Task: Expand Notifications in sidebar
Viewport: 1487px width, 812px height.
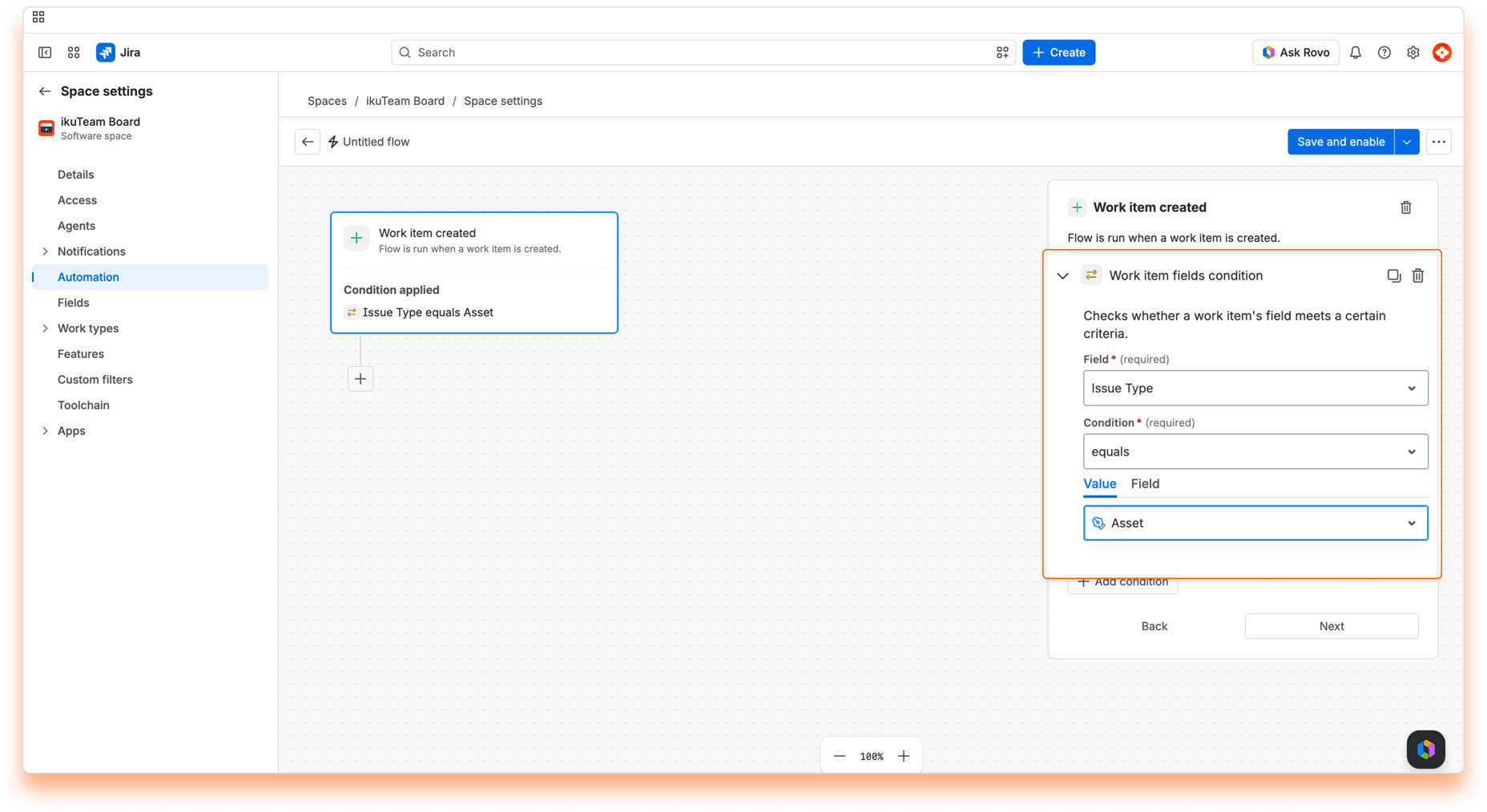Action: [x=45, y=251]
